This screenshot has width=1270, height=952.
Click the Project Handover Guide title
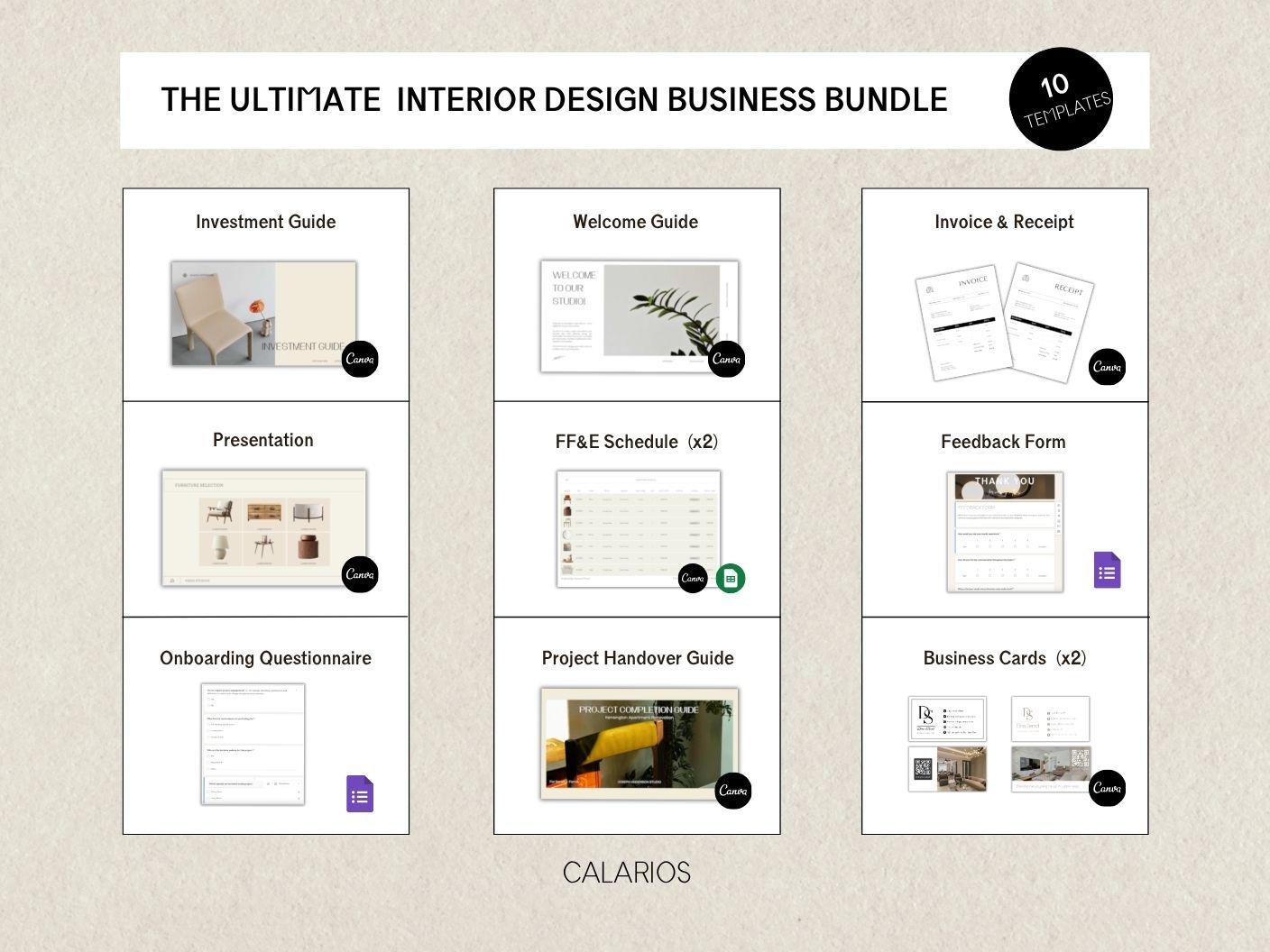(638, 658)
